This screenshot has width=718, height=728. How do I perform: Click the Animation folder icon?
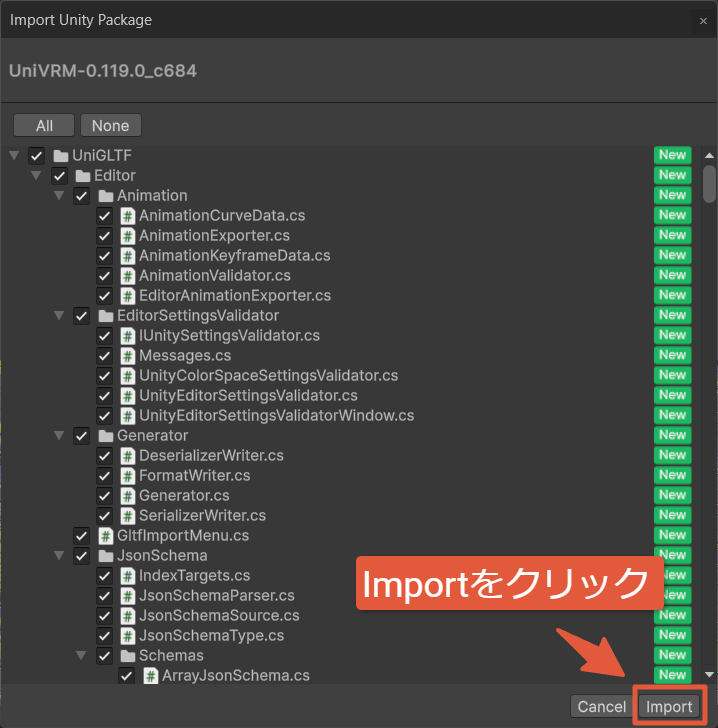tap(106, 196)
